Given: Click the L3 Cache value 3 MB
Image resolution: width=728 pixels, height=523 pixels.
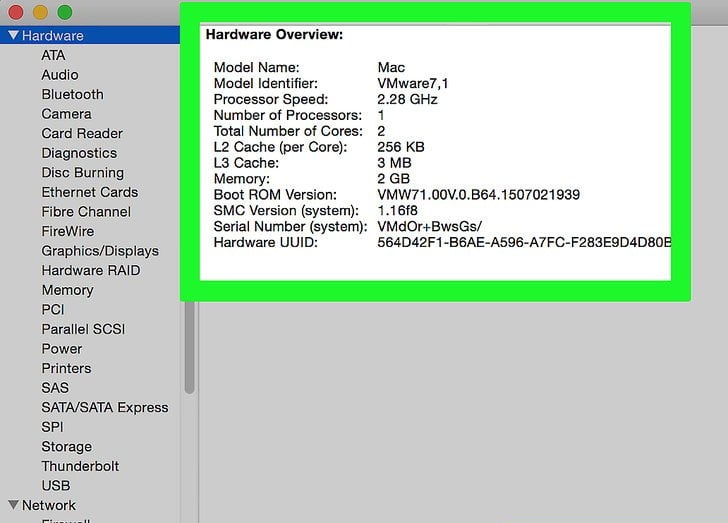Looking at the screenshot, I should click(394, 163).
